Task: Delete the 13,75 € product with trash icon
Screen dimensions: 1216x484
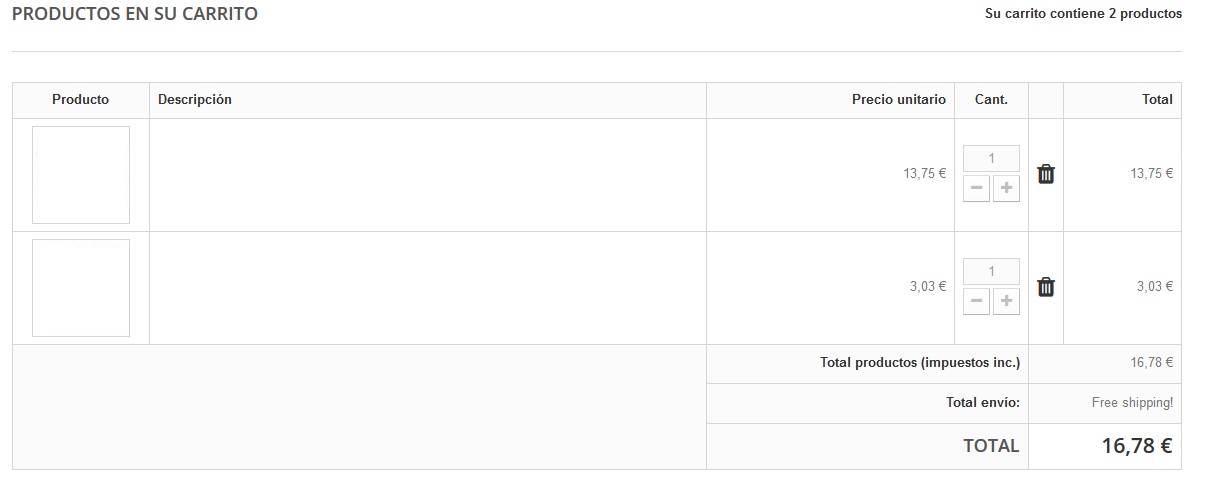Action: (1046, 174)
